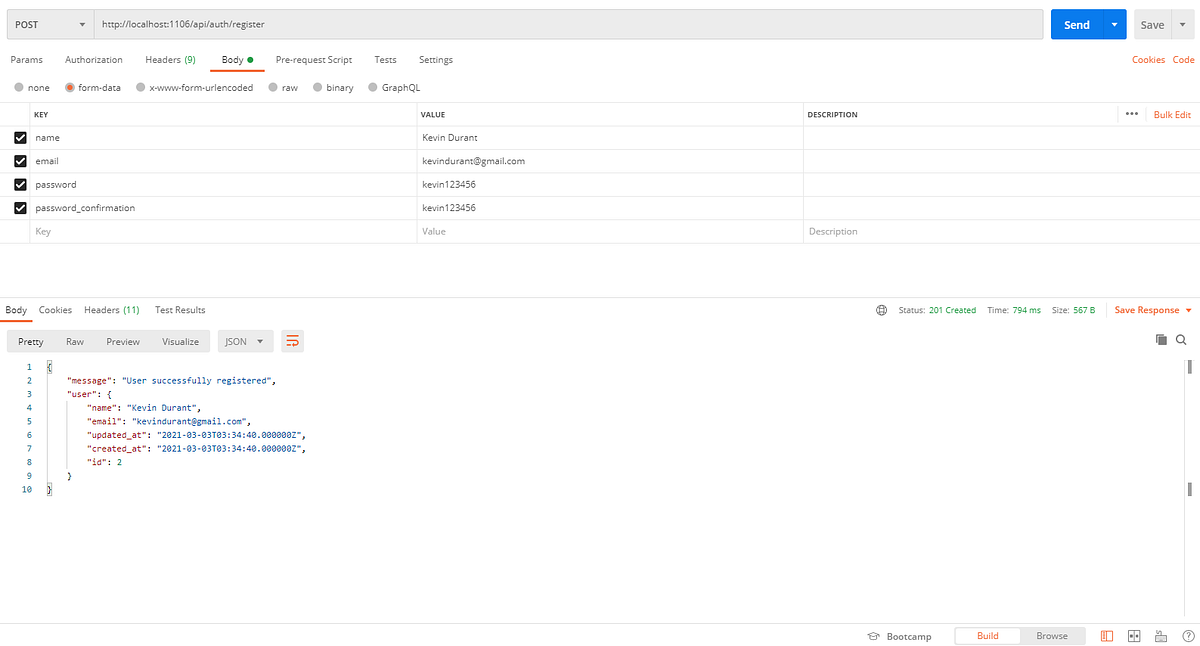1200x646 pixels.
Task: Open Postman help via the question mark icon
Action: pos(1188,636)
